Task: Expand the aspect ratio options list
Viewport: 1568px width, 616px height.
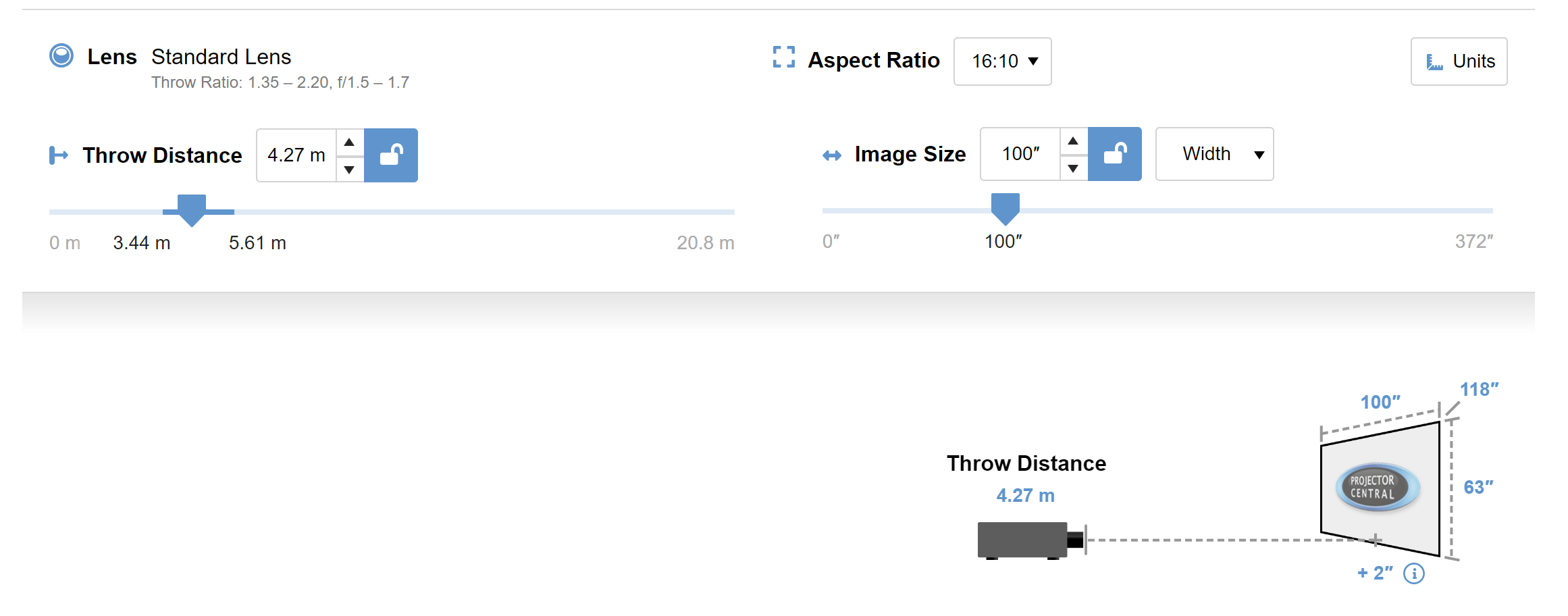Action: (x=1002, y=61)
